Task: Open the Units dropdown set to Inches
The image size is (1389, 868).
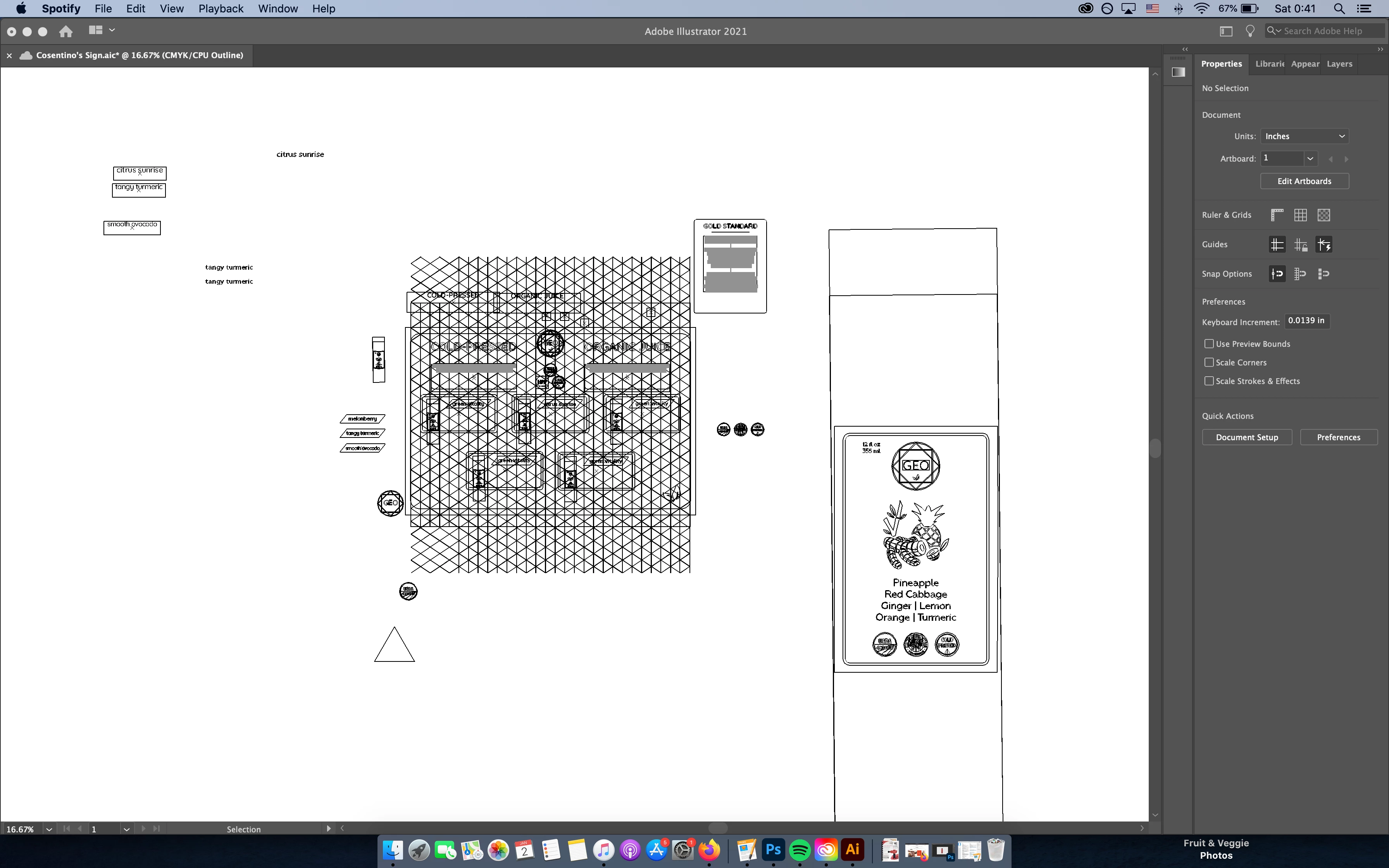Action: tap(1304, 136)
